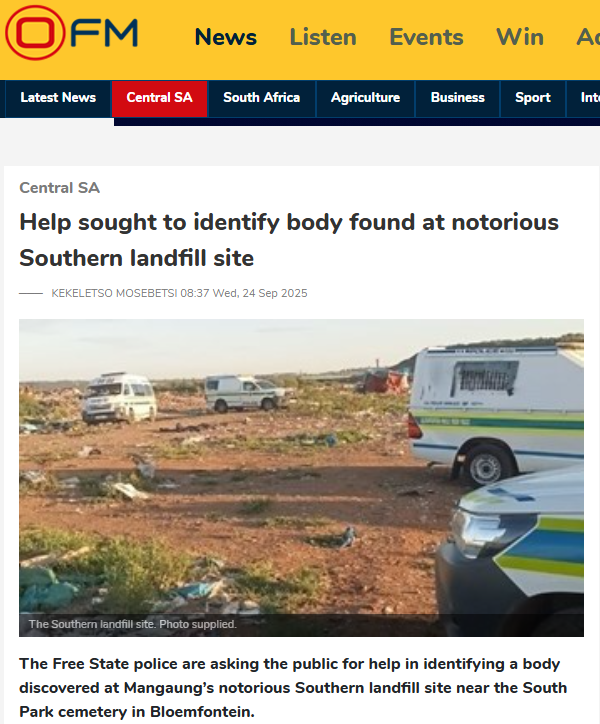600x724 pixels.
Task: Open the Win menu
Action: (x=520, y=37)
